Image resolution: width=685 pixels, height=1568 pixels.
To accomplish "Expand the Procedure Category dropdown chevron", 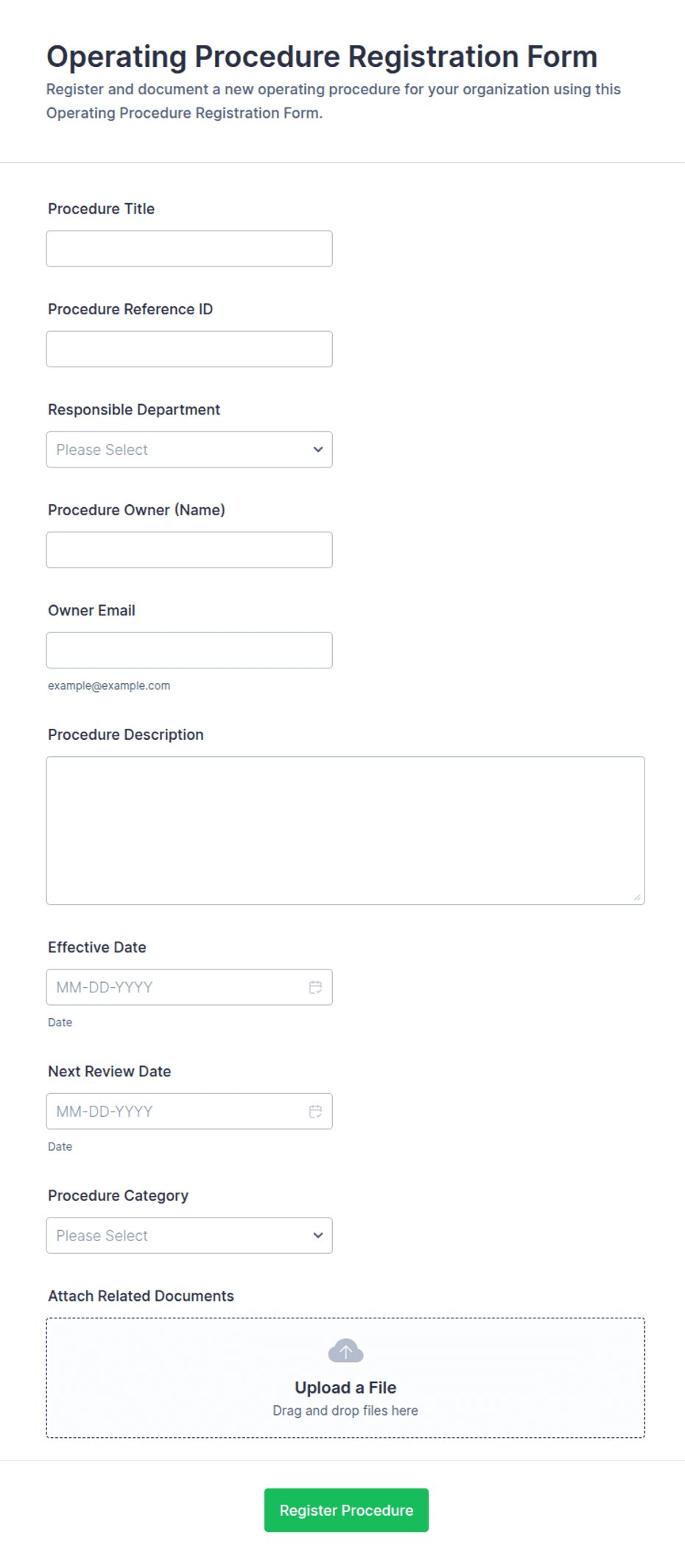I will coord(318,1235).
